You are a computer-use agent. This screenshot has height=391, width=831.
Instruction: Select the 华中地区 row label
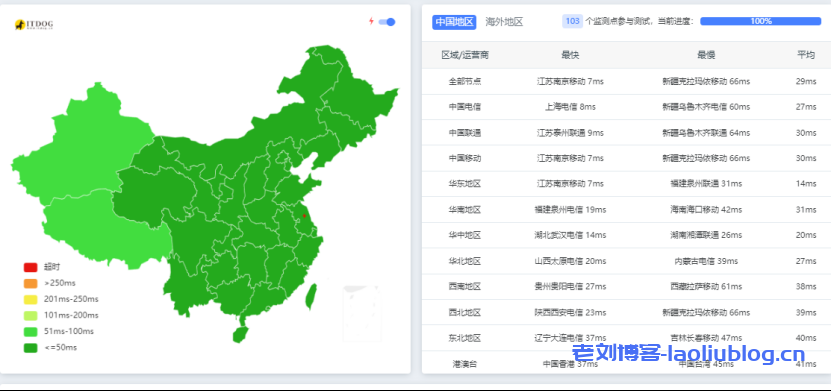(465, 235)
